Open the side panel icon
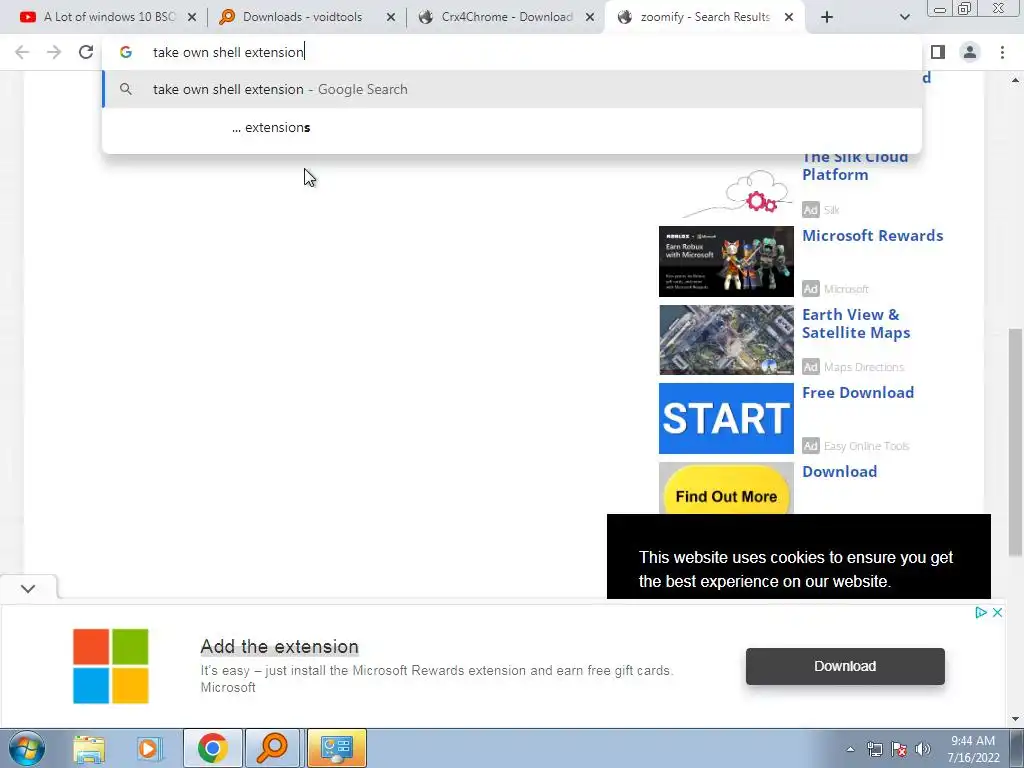 (938, 52)
